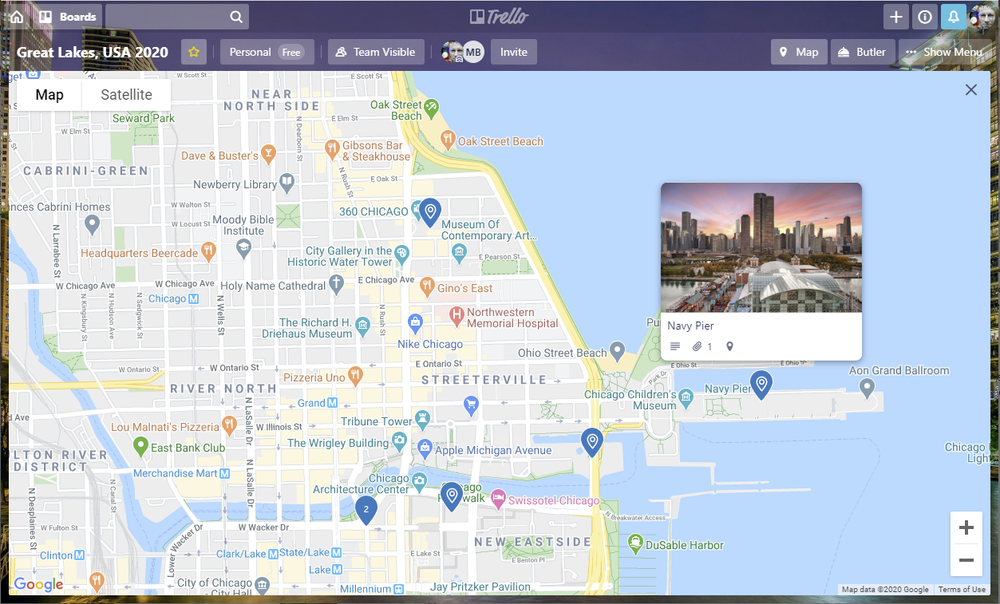Viewport: 1000px width, 604px height.
Task: Open Google Terms of Use link
Action: click(962, 589)
